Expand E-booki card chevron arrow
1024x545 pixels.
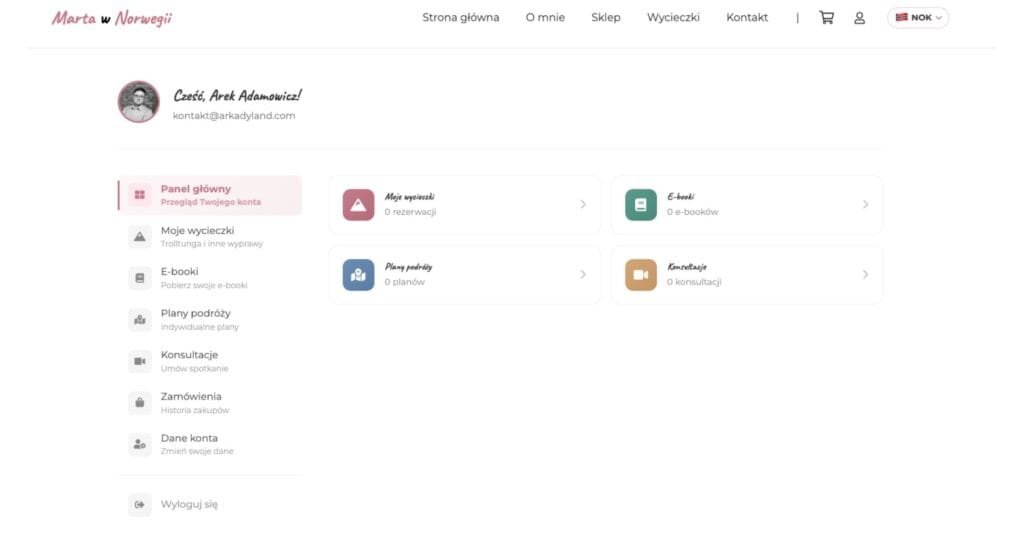pyautogui.click(x=865, y=205)
